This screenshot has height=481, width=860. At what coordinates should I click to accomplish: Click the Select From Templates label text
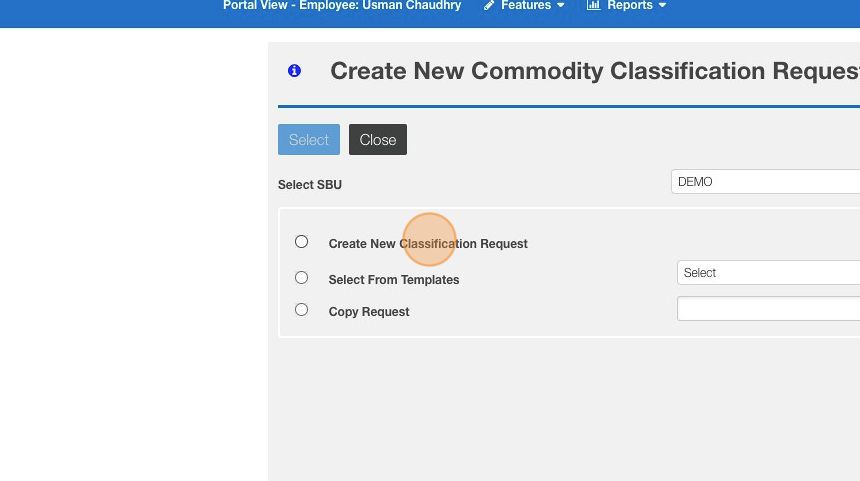(394, 280)
